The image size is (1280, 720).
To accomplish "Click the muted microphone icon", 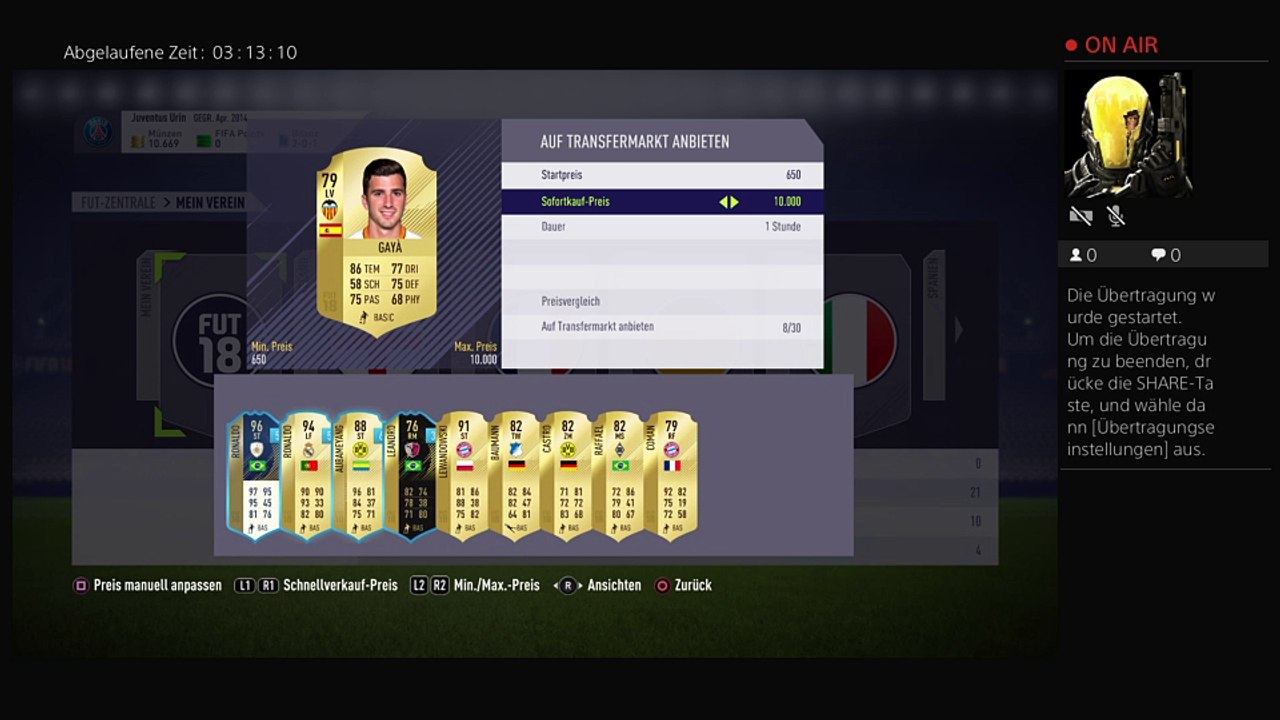I will click(x=1116, y=215).
